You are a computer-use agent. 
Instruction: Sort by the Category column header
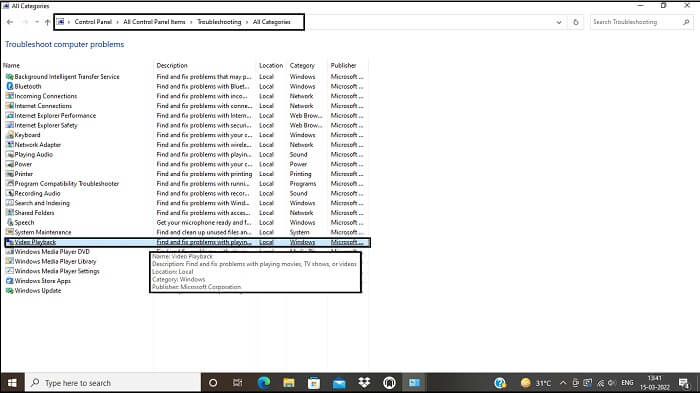(x=302, y=65)
